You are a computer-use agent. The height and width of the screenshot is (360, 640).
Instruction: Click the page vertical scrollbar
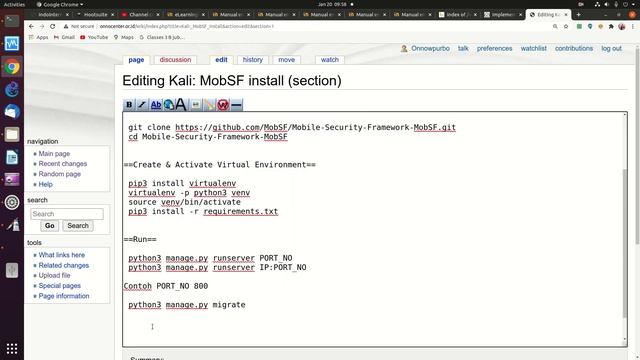pyautogui.click(x=638, y=147)
